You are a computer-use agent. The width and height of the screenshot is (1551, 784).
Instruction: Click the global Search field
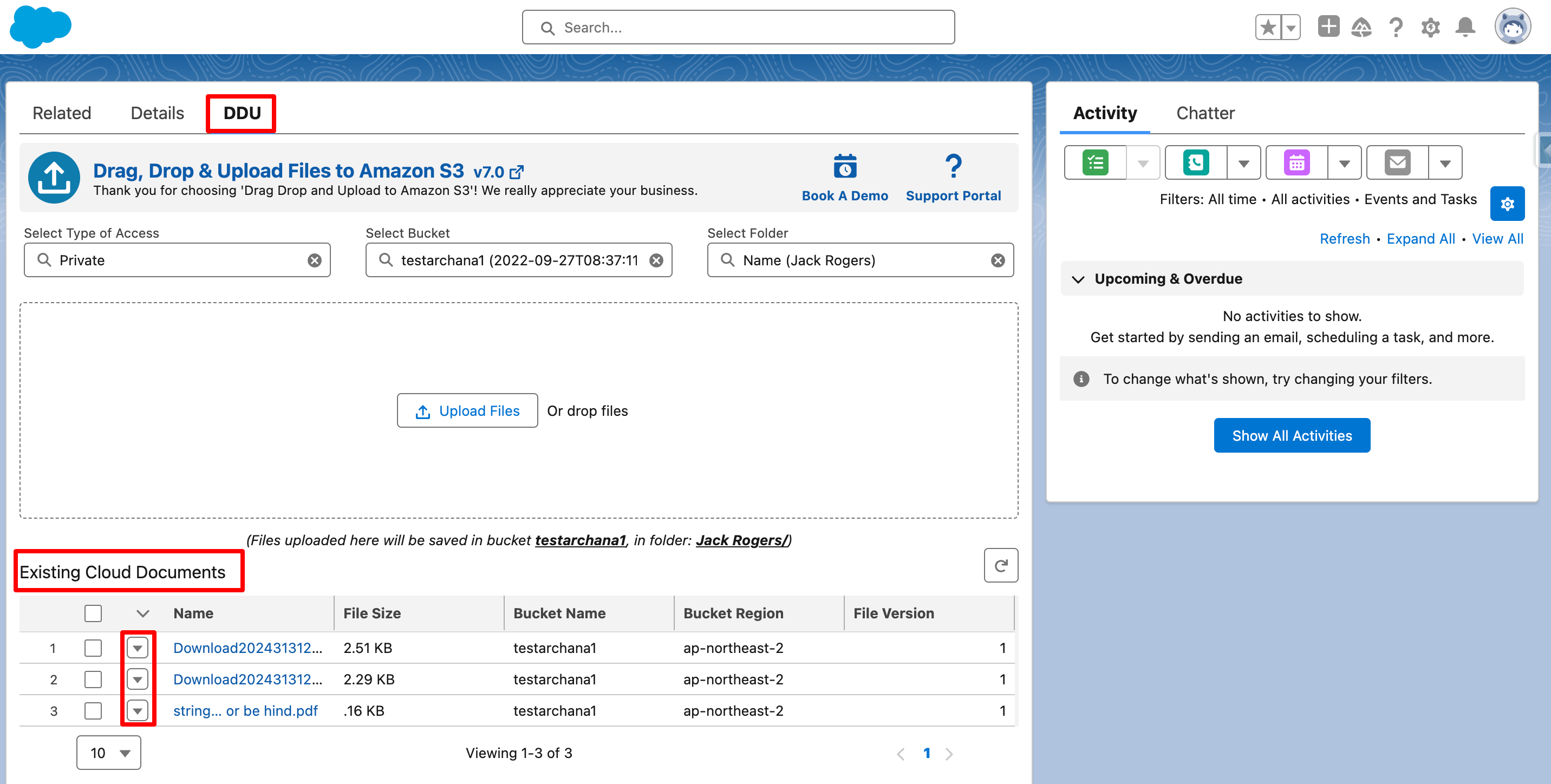coord(738,28)
